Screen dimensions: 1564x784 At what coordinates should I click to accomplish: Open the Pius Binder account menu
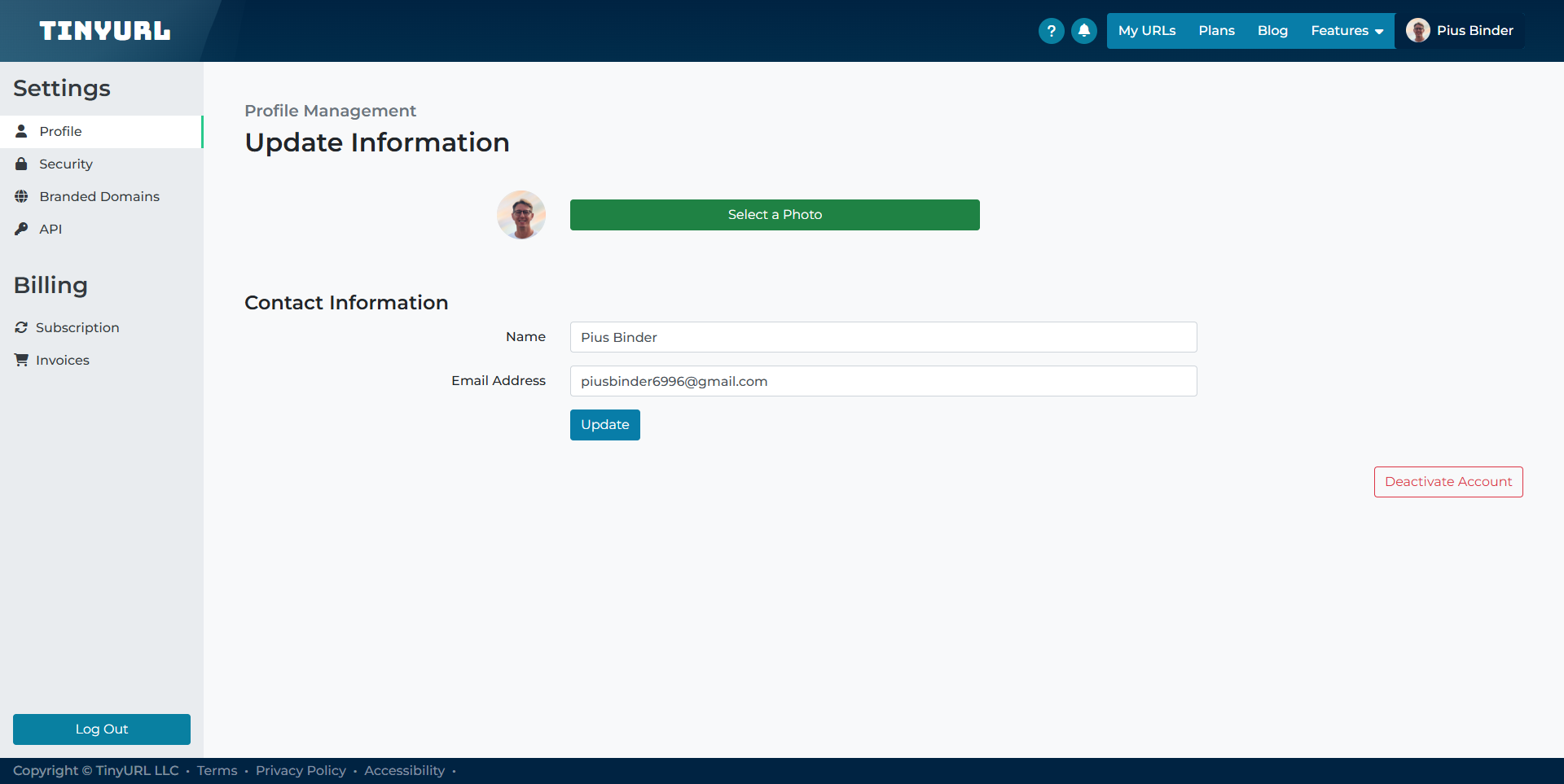[x=1460, y=31]
